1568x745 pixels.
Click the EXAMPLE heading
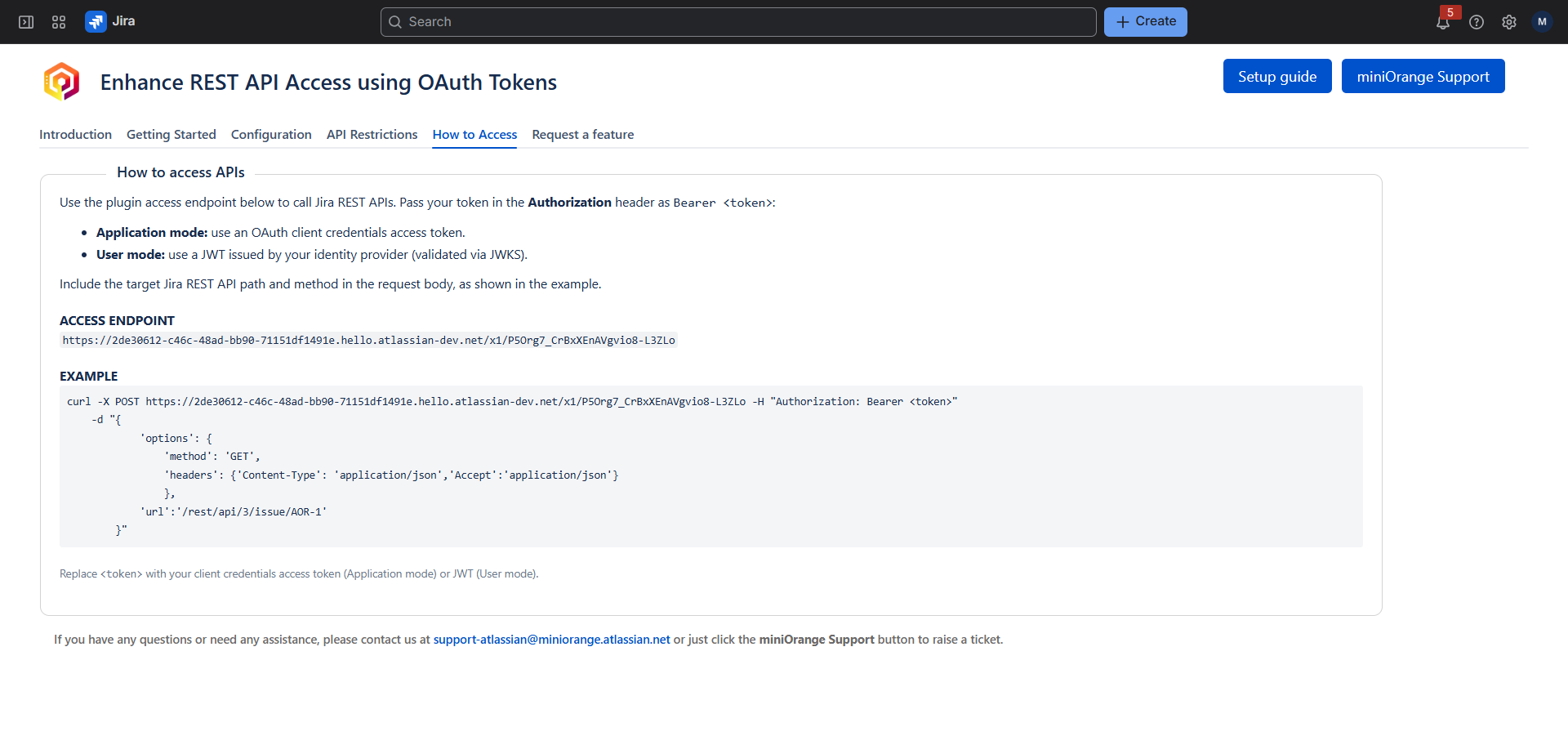pyautogui.click(x=88, y=376)
